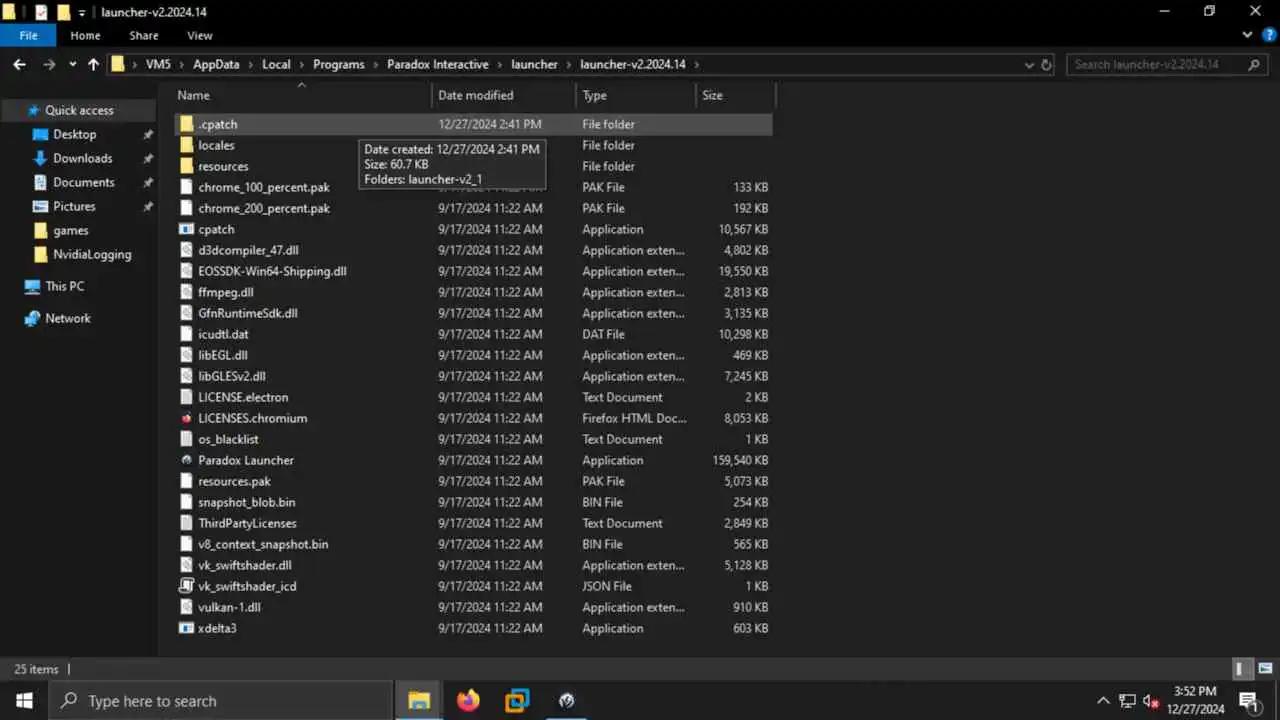The height and width of the screenshot is (720, 1280).
Task: Select the LICENSES.chromium Firefox file icon
Action: click(x=187, y=418)
